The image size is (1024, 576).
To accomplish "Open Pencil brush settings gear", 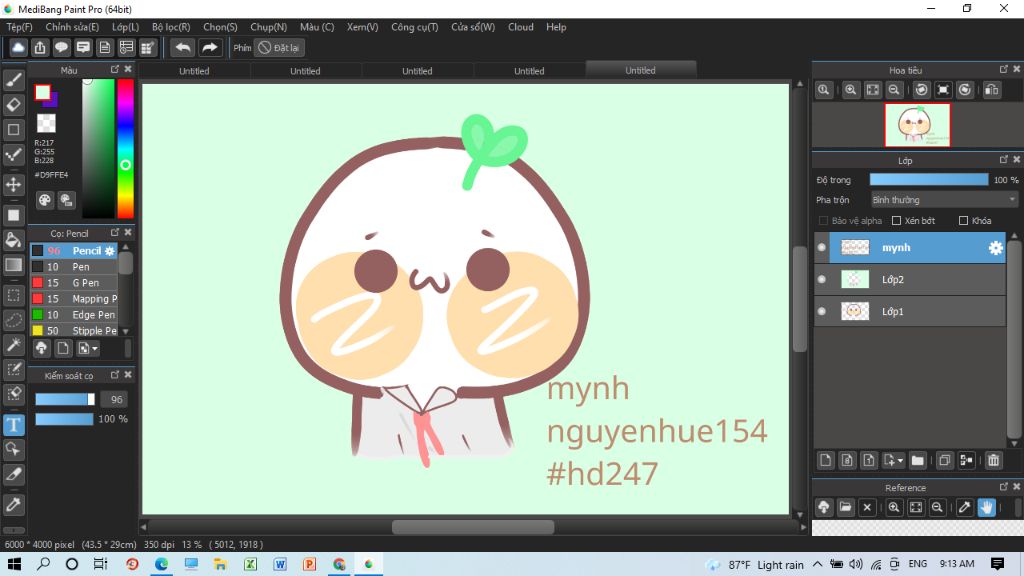I will [x=110, y=251].
